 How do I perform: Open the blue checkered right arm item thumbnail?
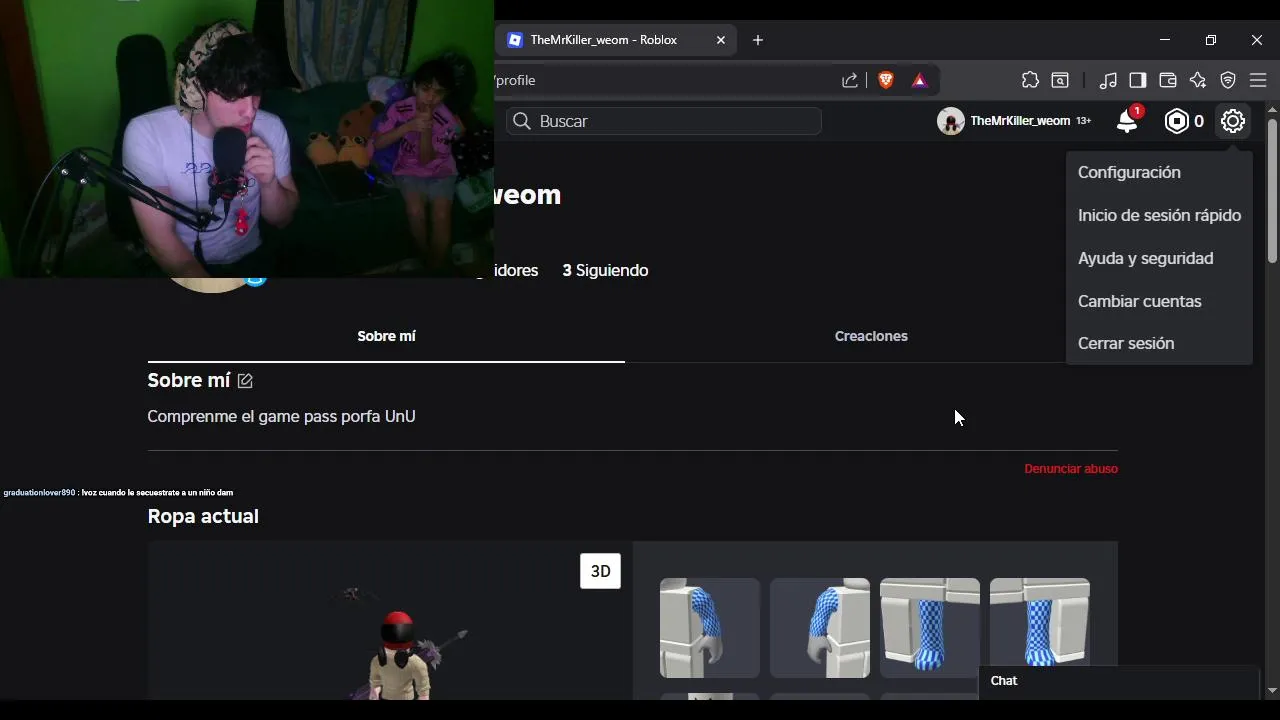[820, 628]
